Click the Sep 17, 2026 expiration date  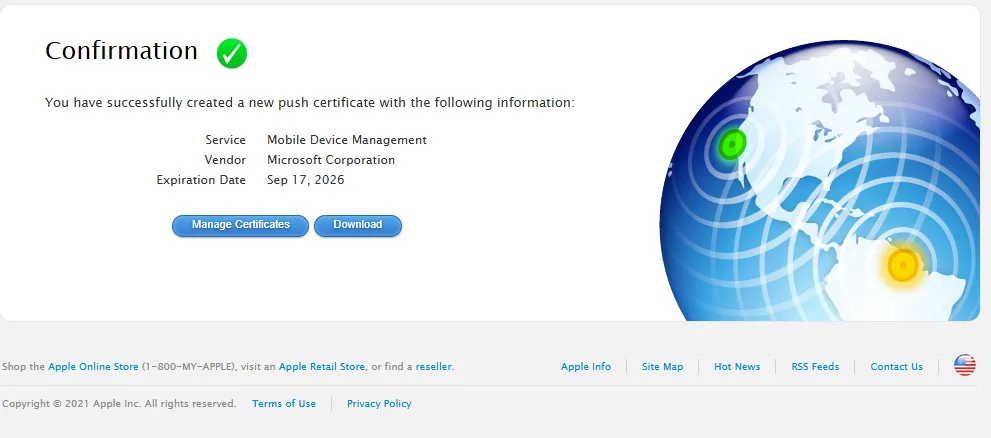(305, 180)
